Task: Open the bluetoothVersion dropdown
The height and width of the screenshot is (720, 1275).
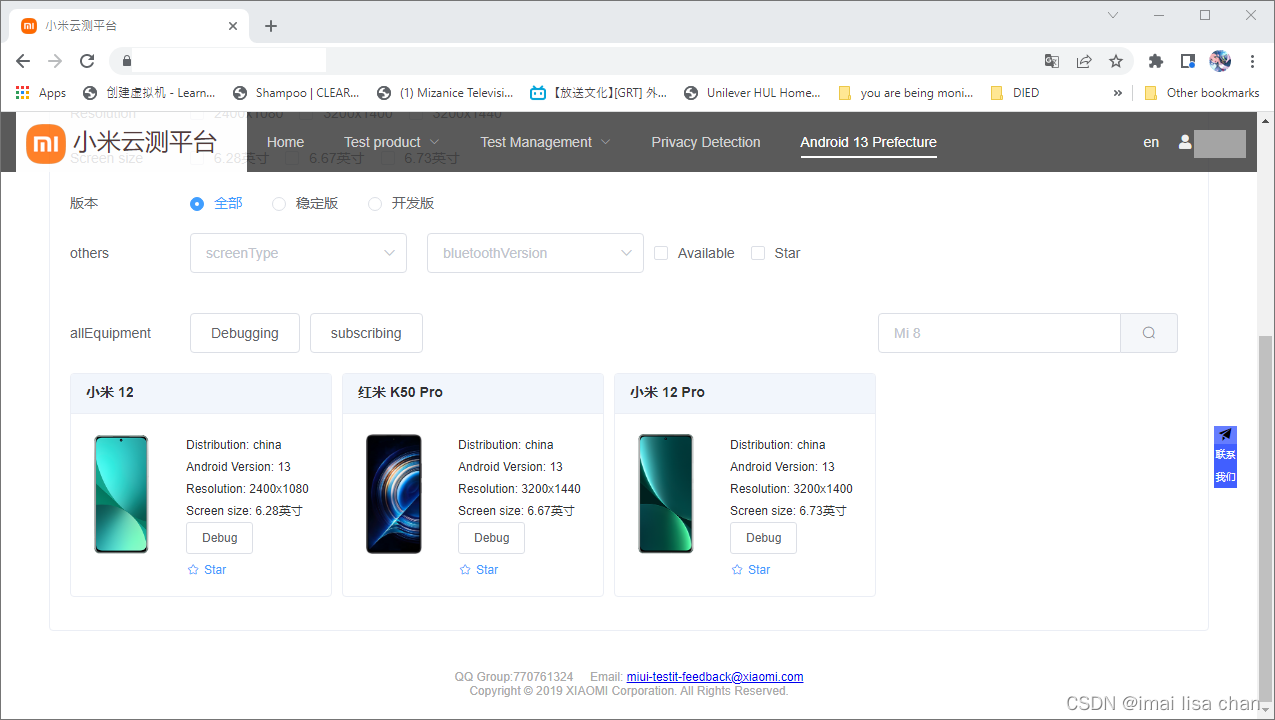Action: (535, 253)
